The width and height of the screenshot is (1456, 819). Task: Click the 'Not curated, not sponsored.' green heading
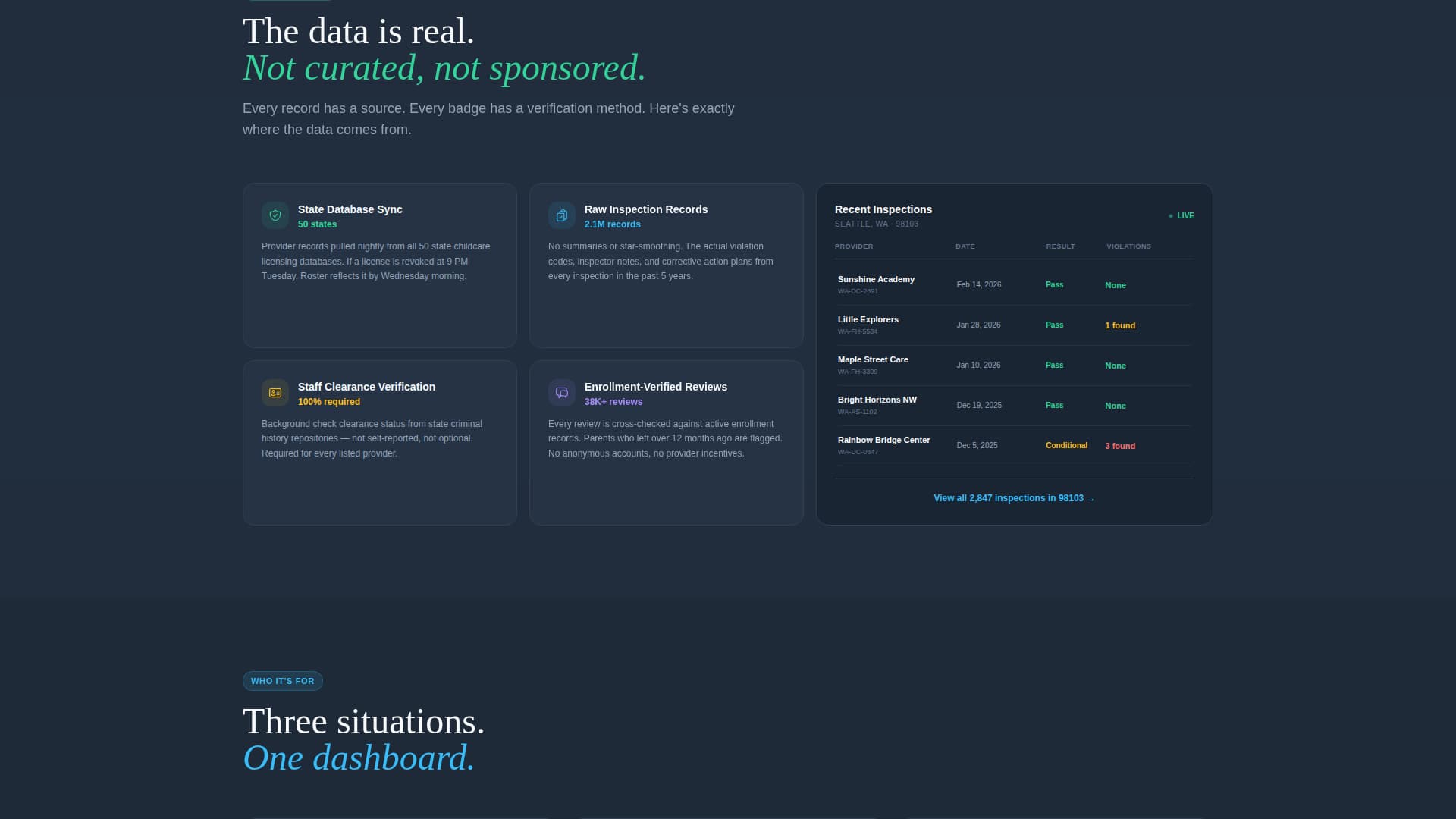[444, 68]
